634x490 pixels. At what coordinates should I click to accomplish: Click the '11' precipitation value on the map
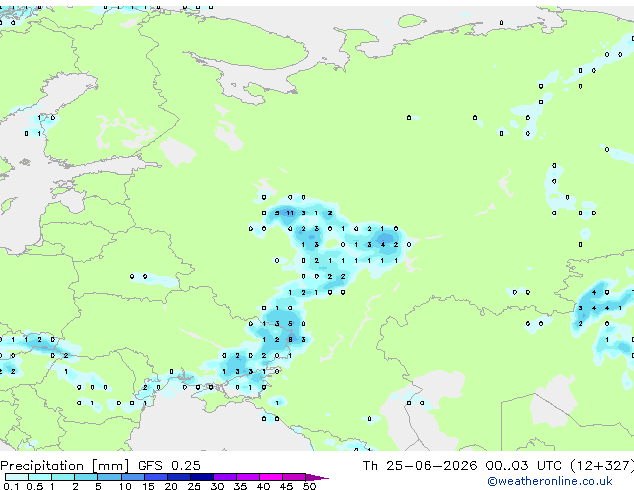click(x=290, y=213)
